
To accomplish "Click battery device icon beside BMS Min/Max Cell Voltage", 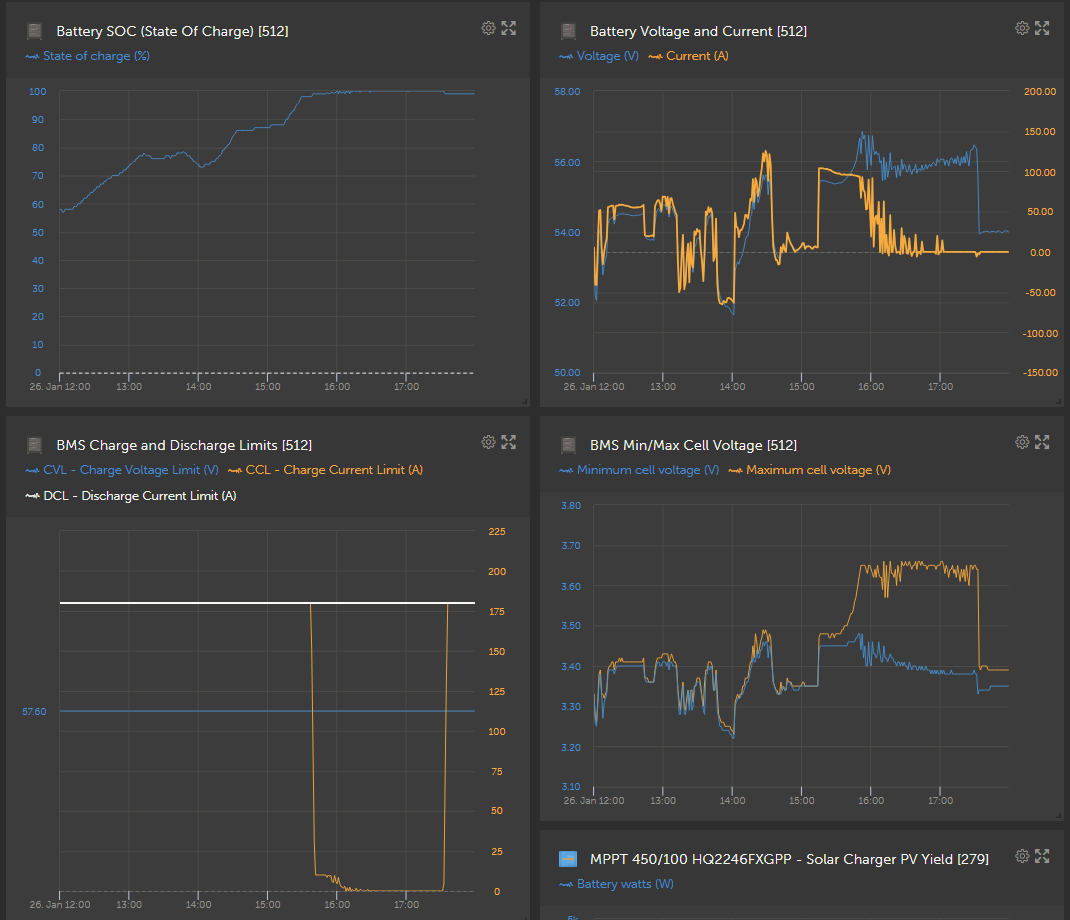I will tap(568, 446).
